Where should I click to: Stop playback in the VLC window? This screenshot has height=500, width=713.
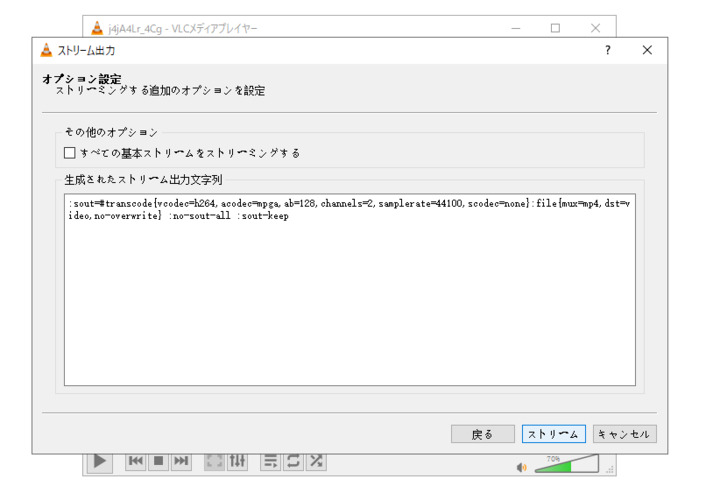(x=158, y=461)
